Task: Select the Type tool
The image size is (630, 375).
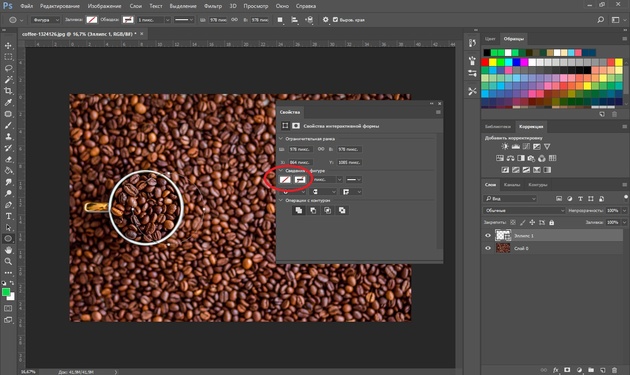Action: (8, 216)
